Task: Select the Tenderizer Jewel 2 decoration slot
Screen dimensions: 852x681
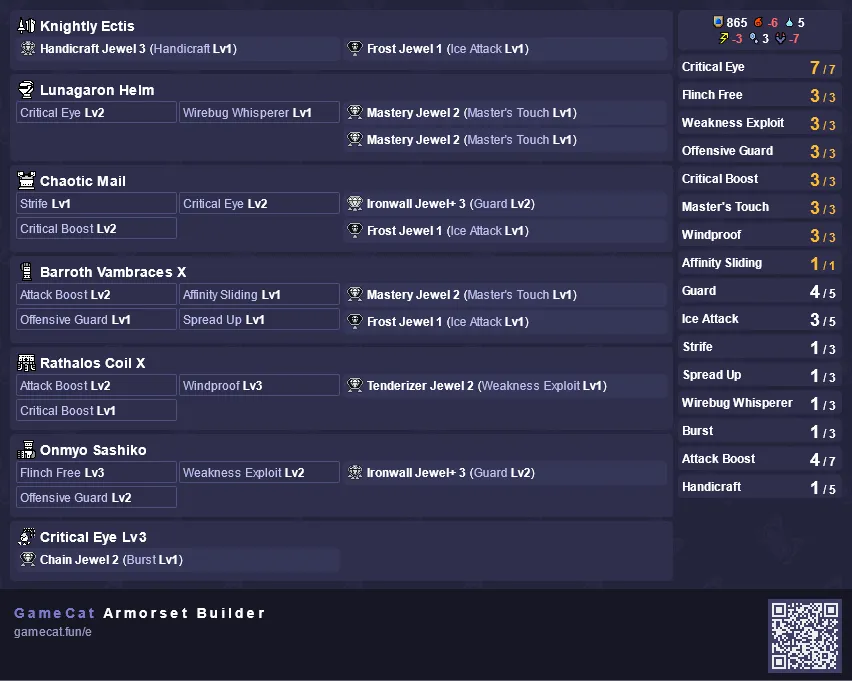Action: pyautogui.click(x=505, y=385)
